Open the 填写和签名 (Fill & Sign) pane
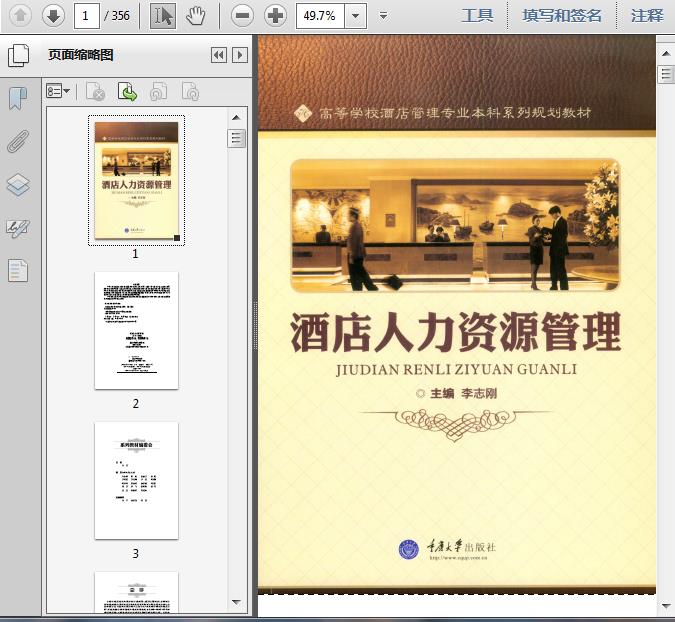This screenshot has height=622, width=675. 562,15
